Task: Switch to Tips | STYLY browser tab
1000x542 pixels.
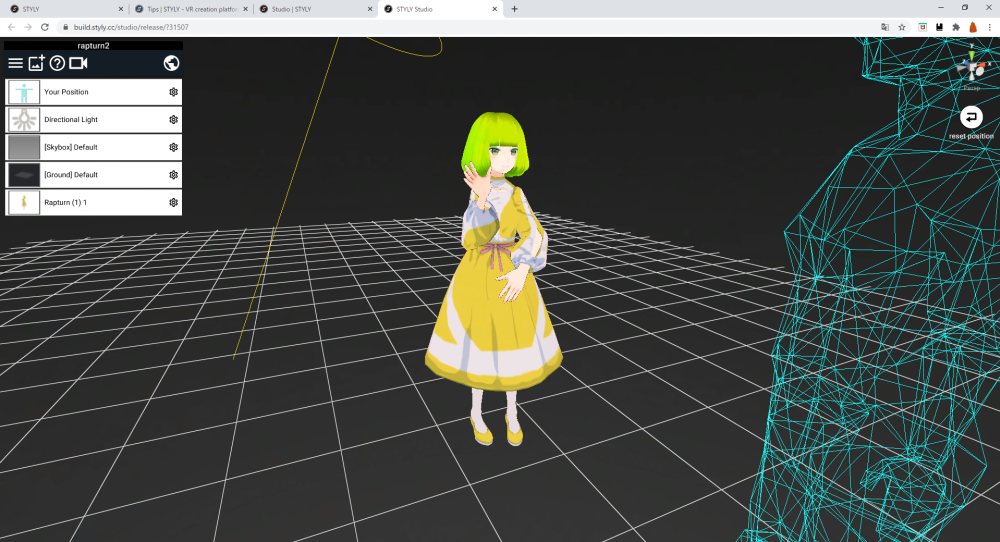Action: click(x=191, y=9)
